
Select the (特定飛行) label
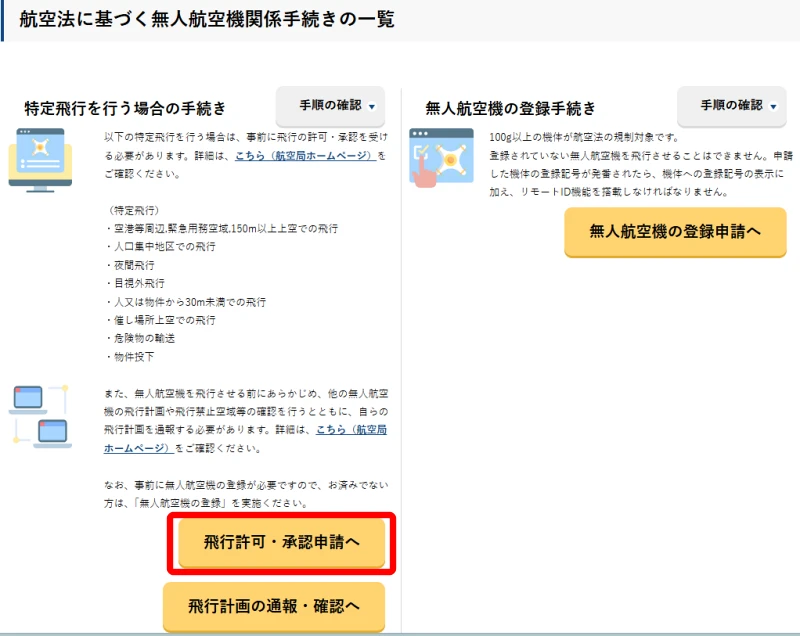[134, 210]
